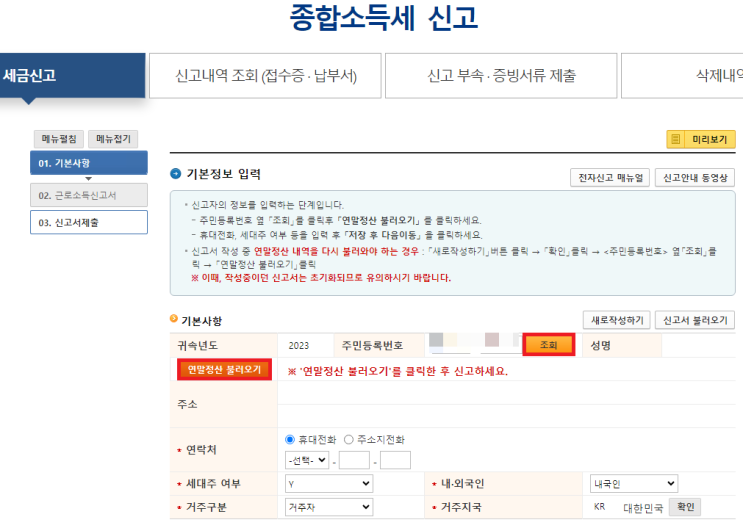
Task: Click the 미리보기 preview button
Action: point(701,139)
